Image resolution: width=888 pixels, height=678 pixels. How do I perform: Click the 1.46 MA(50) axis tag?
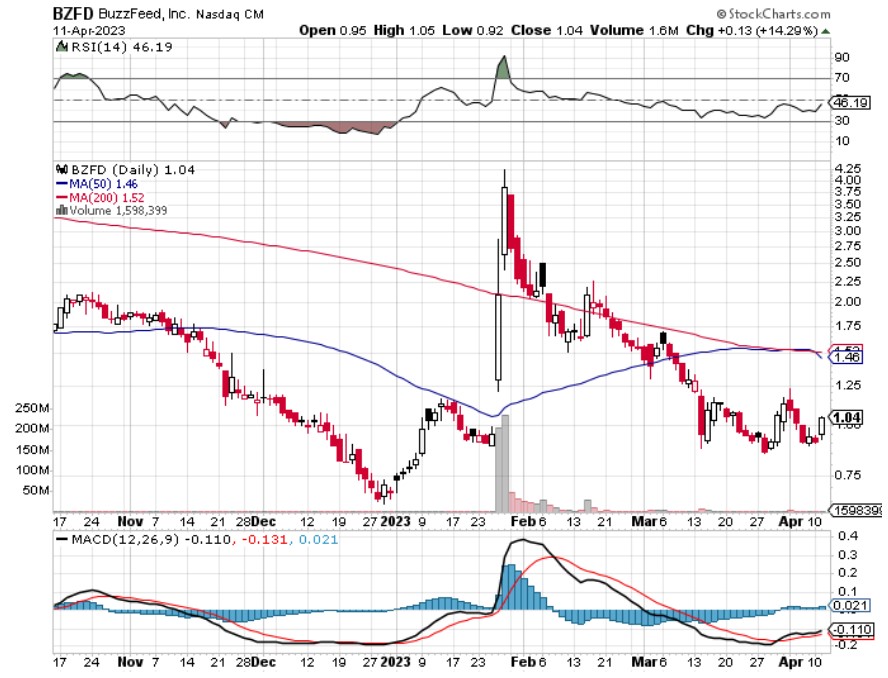click(x=846, y=357)
